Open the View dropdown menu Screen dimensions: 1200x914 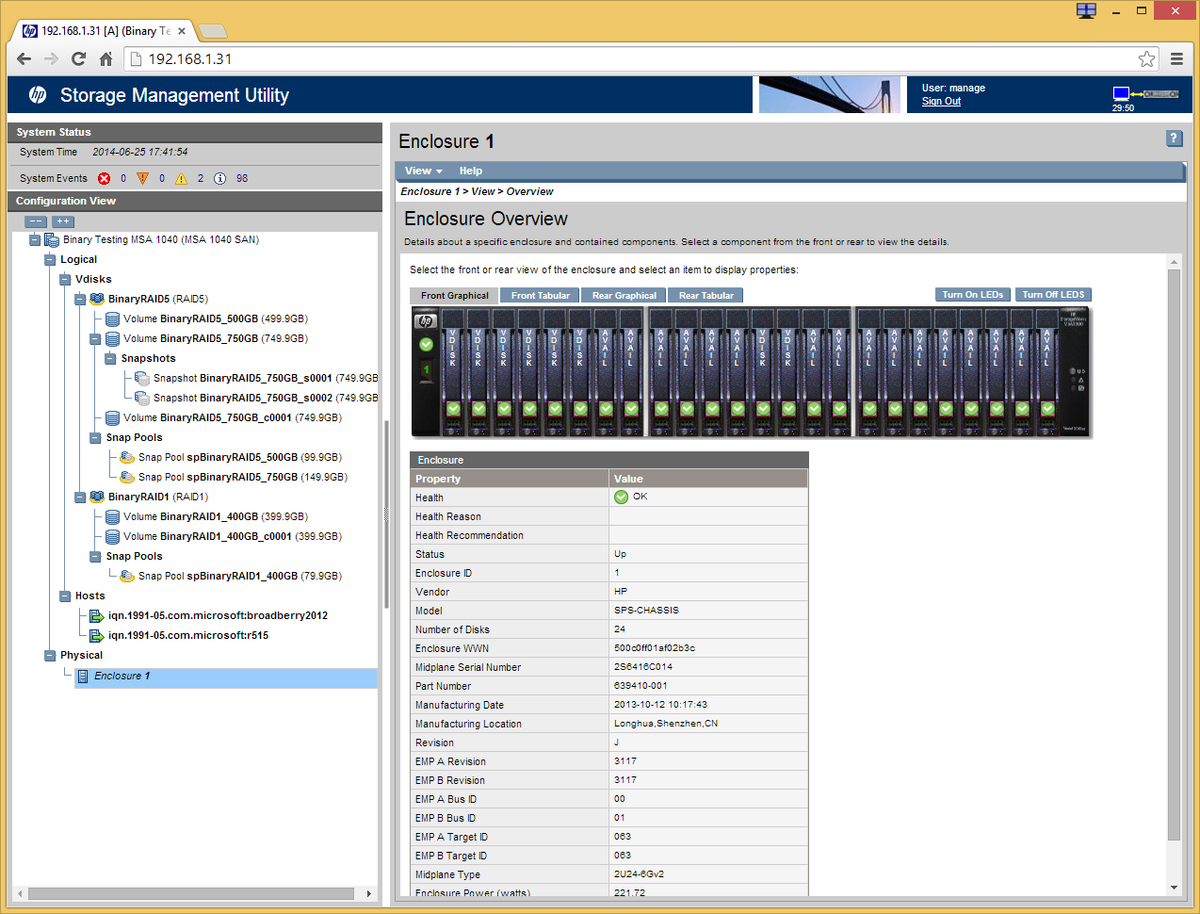click(423, 171)
